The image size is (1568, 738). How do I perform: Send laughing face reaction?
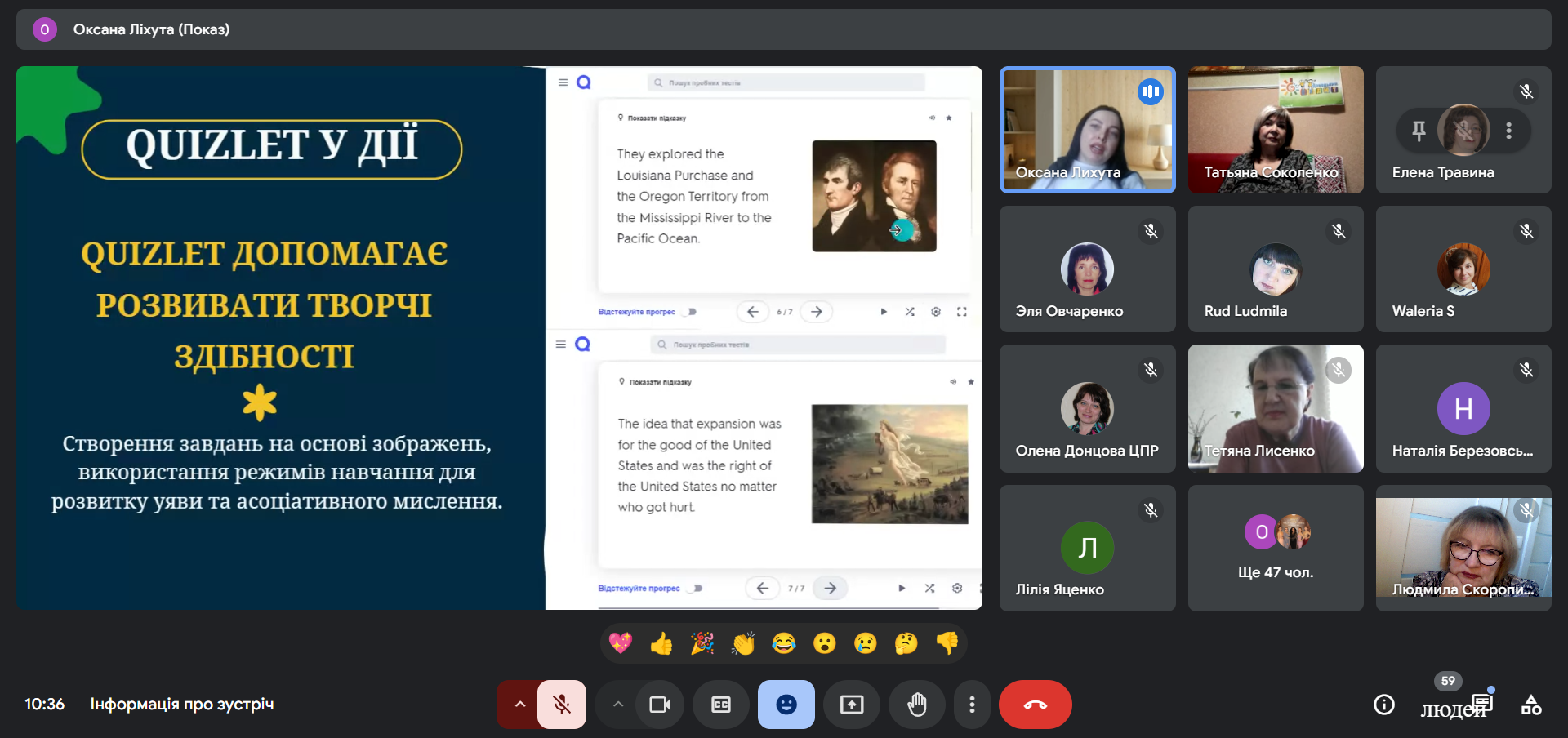click(x=784, y=643)
